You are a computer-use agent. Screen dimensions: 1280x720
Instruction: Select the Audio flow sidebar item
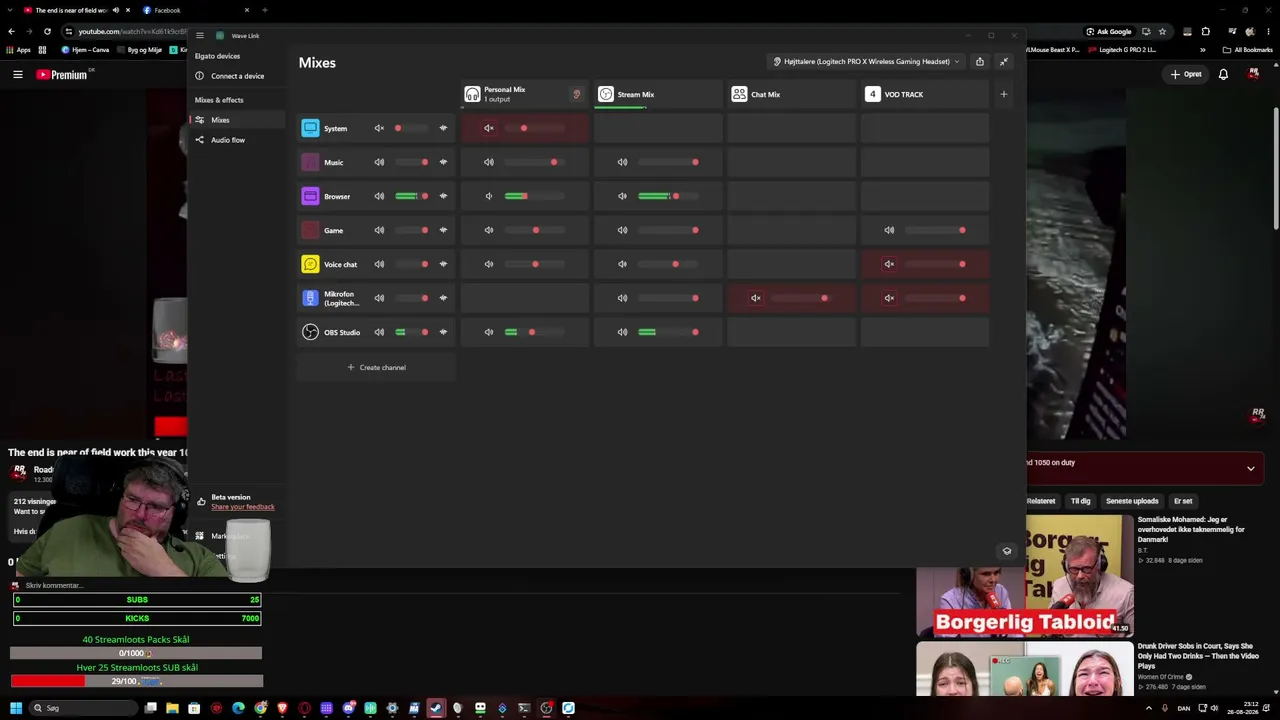[238, 140]
